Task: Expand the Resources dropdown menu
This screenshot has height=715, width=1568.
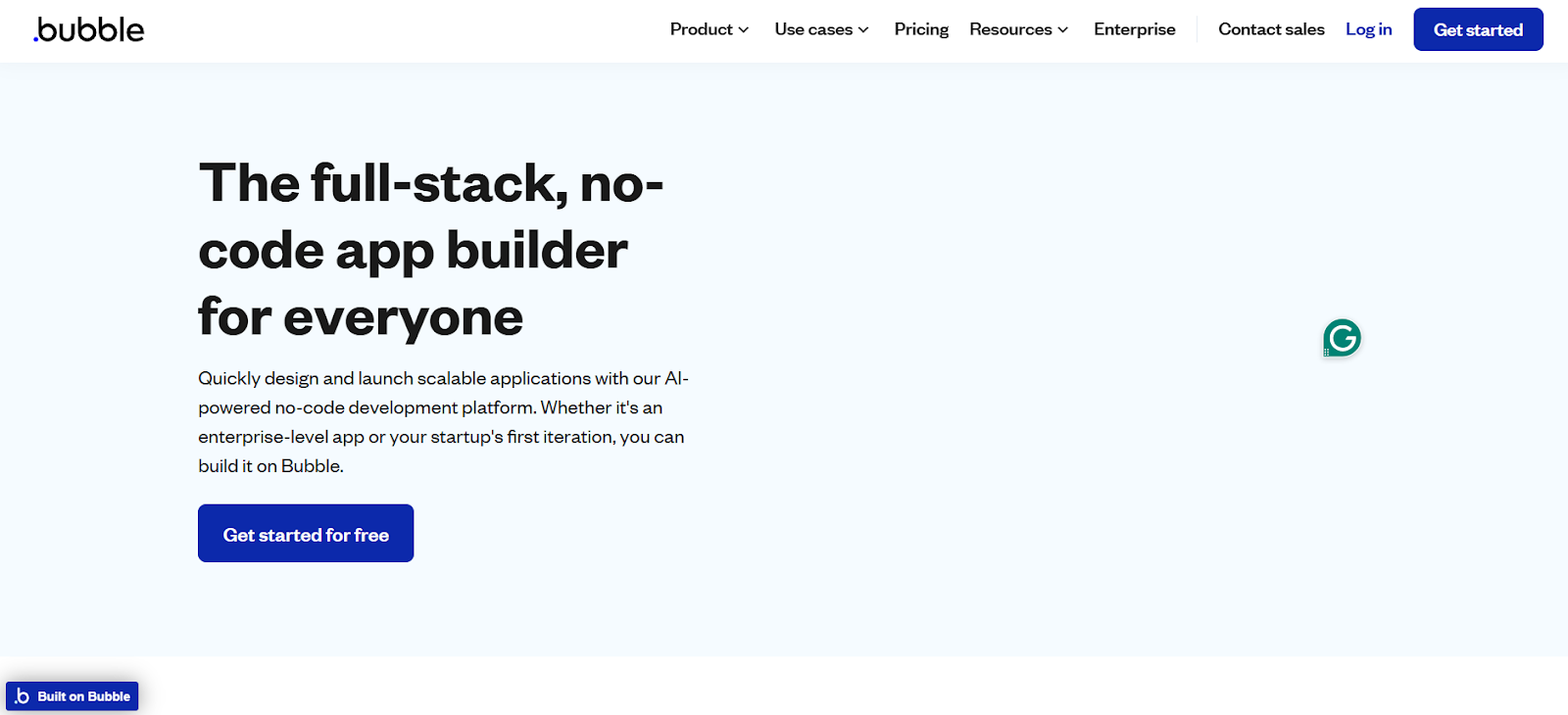Action: [x=1018, y=29]
